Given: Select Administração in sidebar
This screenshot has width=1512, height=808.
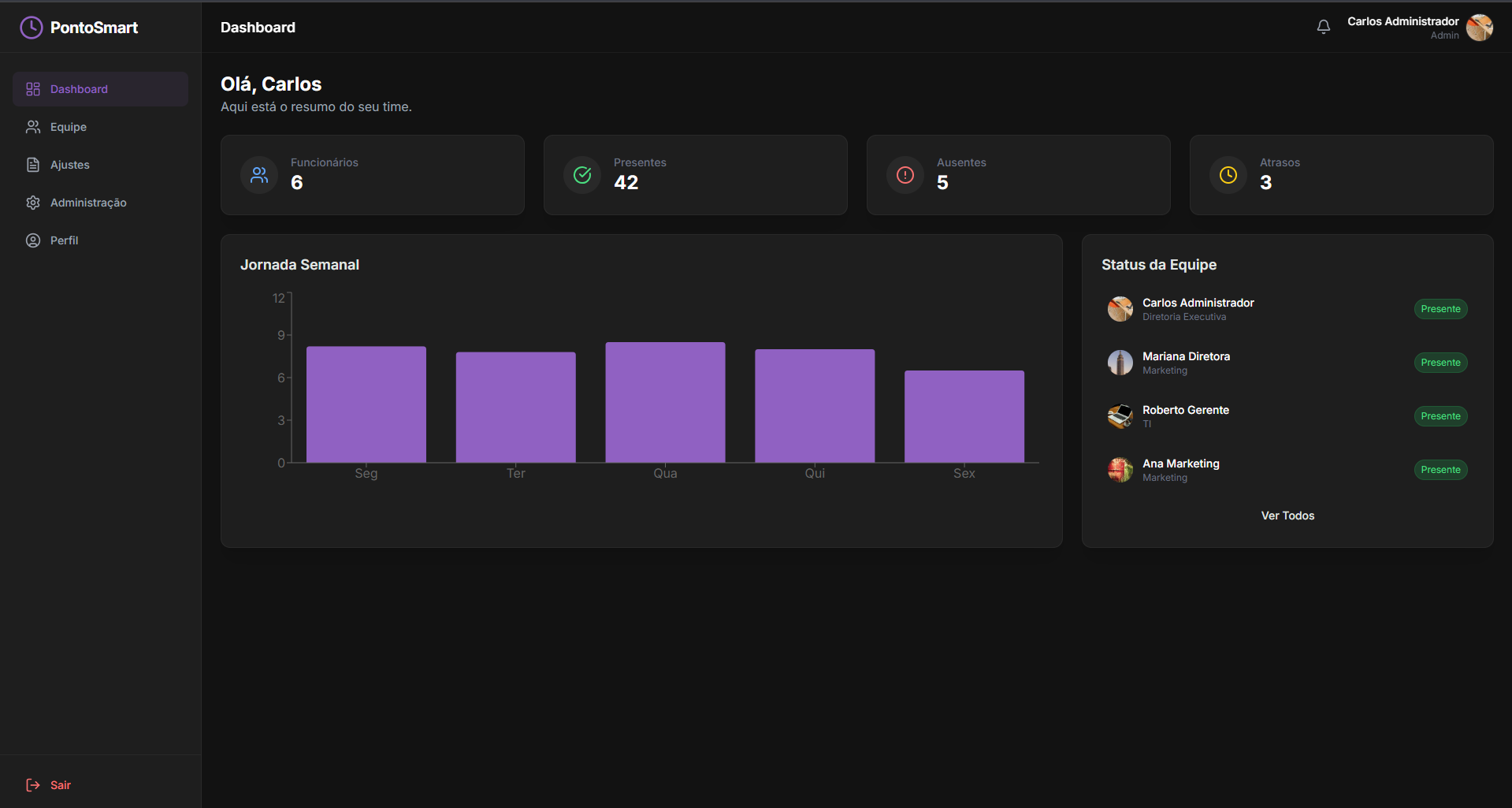Looking at the screenshot, I should point(100,203).
